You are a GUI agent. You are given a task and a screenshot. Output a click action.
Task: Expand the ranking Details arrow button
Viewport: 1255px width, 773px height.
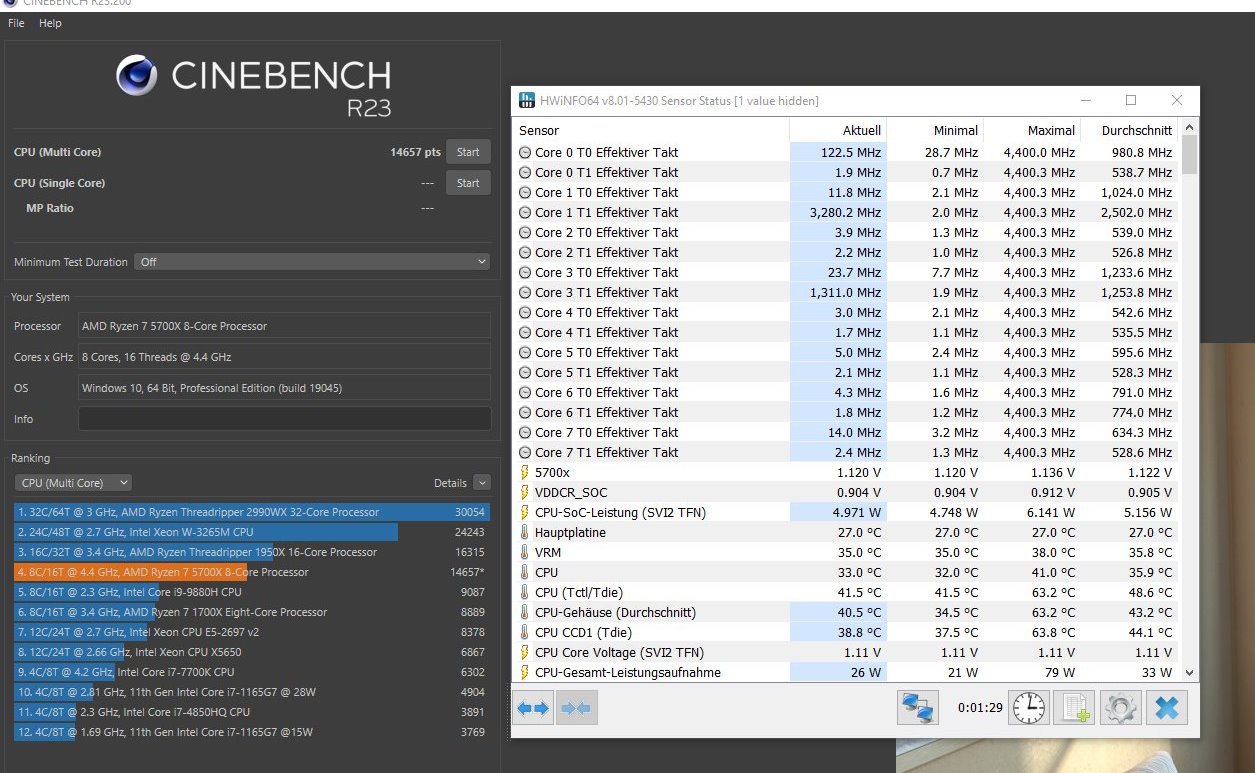click(482, 483)
